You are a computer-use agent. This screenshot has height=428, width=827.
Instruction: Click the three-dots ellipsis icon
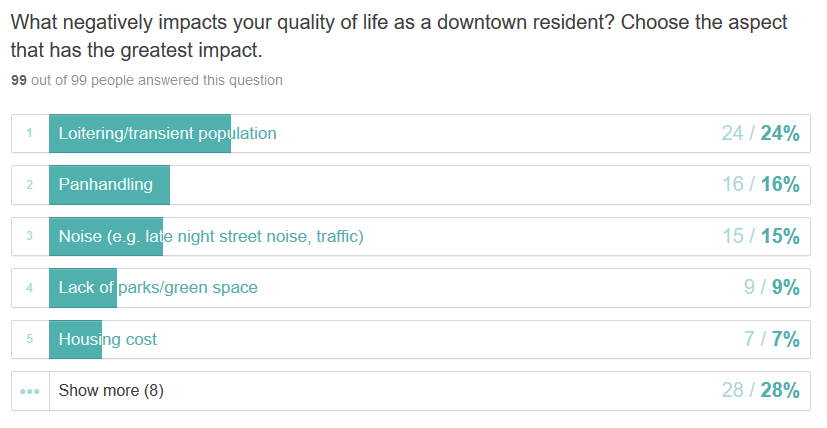pyautogui.click(x=30, y=392)
